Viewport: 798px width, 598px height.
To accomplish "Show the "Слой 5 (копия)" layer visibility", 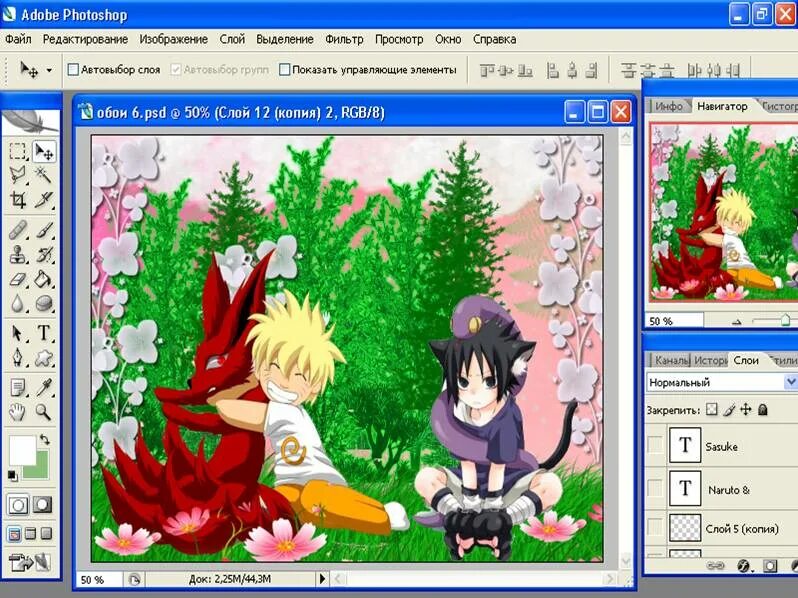I will tap(654, 528).
